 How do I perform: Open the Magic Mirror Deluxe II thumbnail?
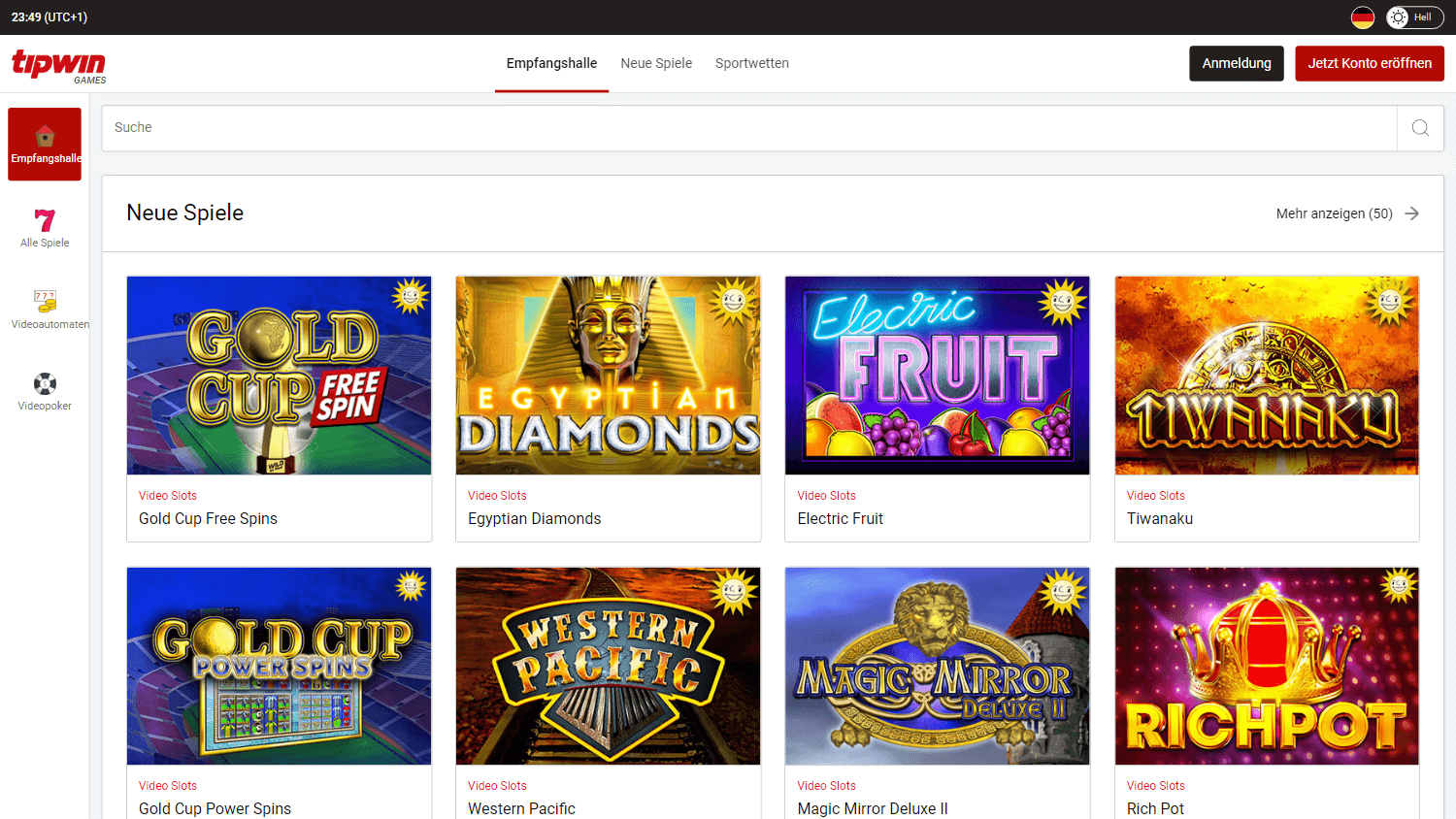[x=937, y=667]
